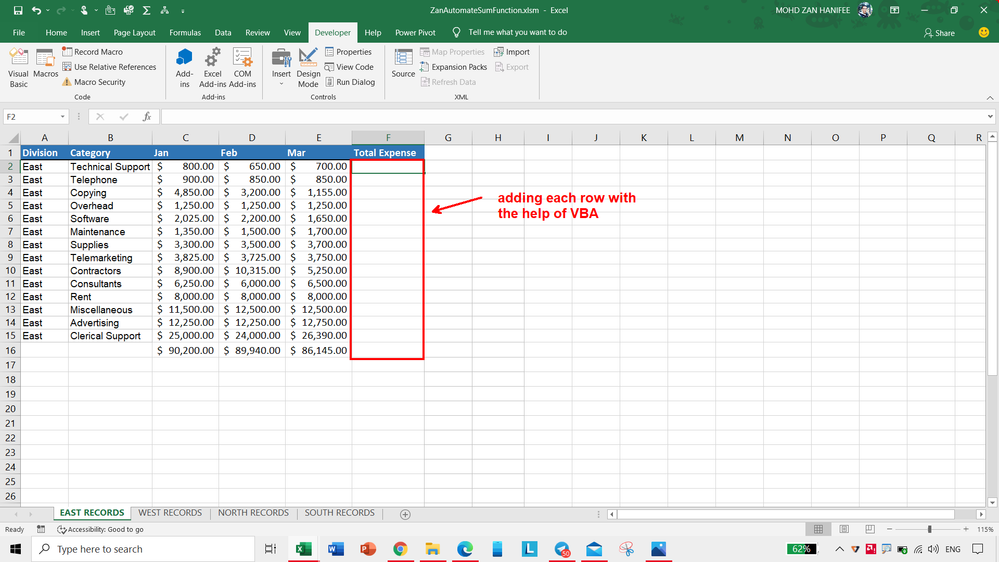
Task: Open the smiley feedback icon
Action: tap(984, 32)
